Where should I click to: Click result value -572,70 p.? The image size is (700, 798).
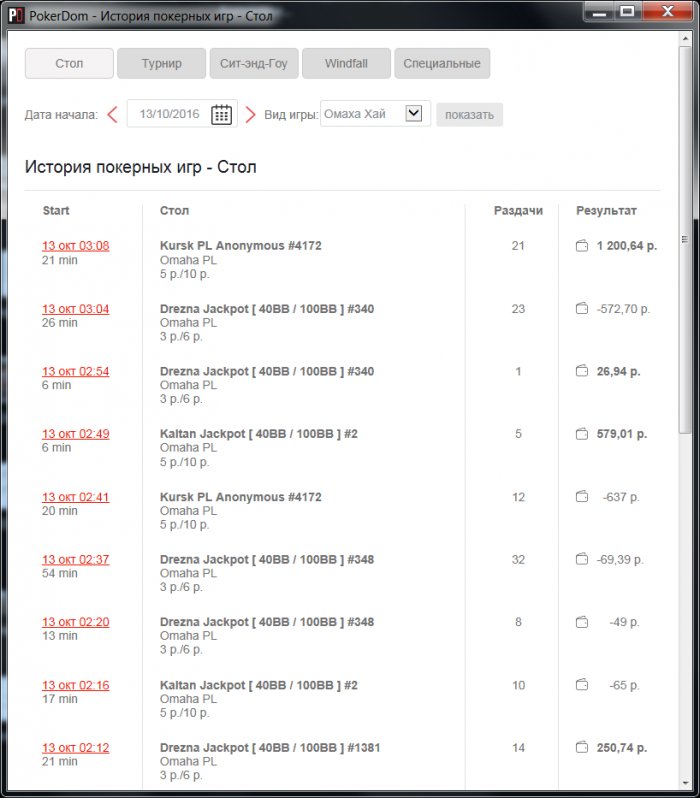623,309
